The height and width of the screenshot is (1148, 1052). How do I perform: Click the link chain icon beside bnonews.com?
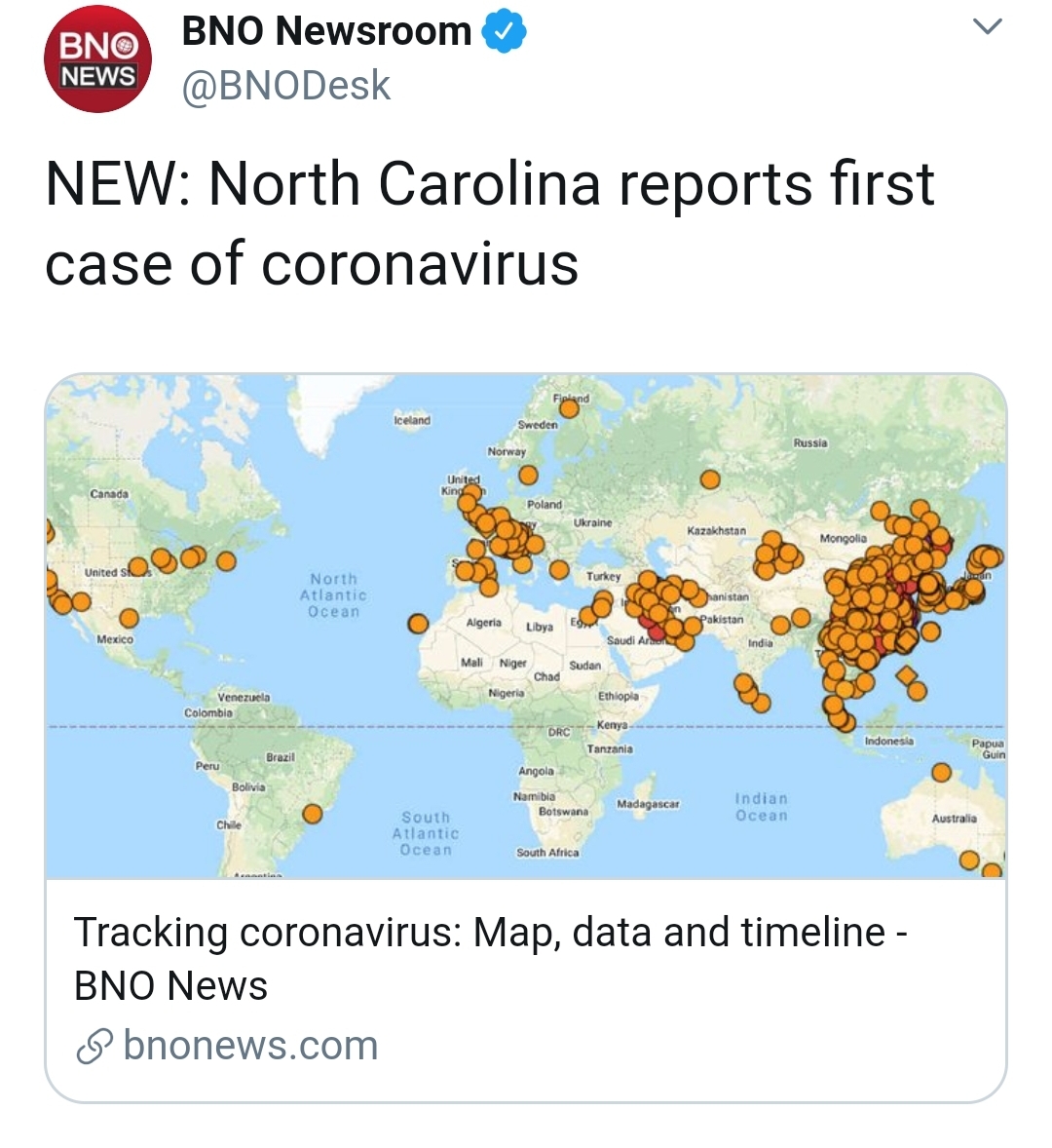click(95, 1047)
